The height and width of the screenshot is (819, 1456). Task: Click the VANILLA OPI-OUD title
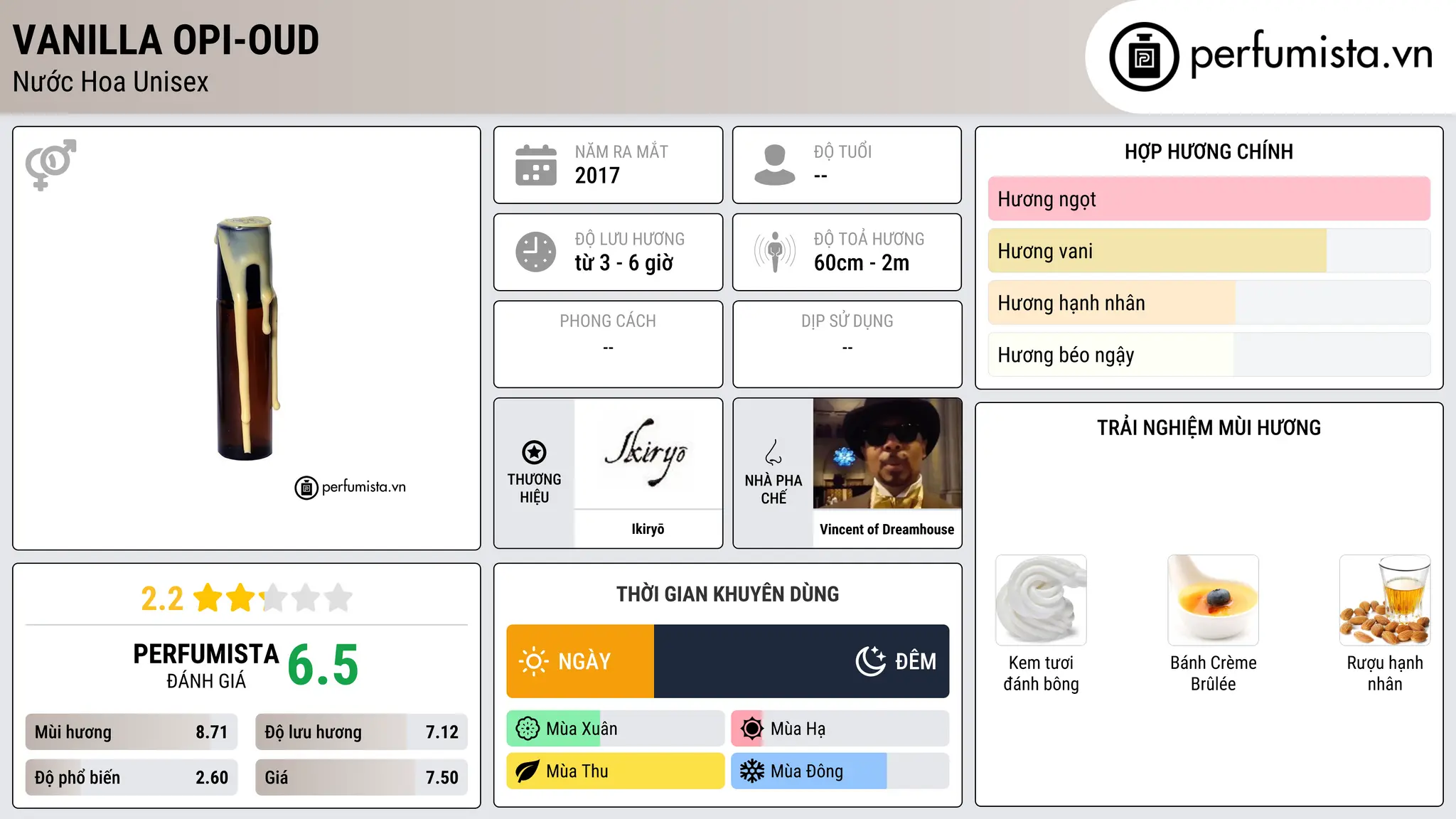point(166,41)
